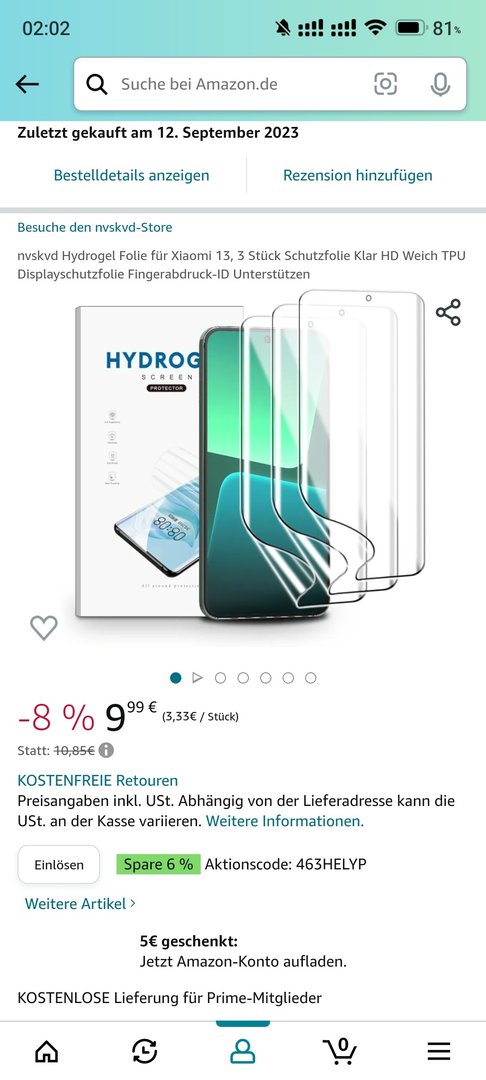Select the first image indicator dot

[x=176, y=678]
